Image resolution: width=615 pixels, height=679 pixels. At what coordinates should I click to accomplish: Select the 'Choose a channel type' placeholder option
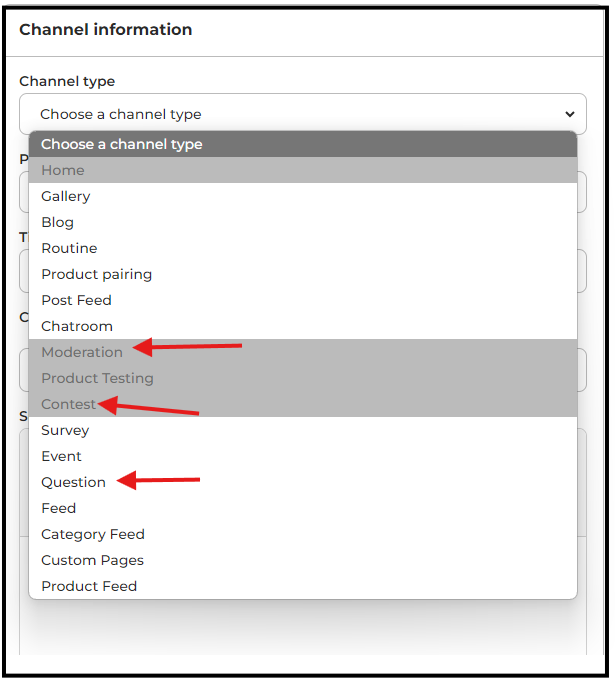pos(122,144)
